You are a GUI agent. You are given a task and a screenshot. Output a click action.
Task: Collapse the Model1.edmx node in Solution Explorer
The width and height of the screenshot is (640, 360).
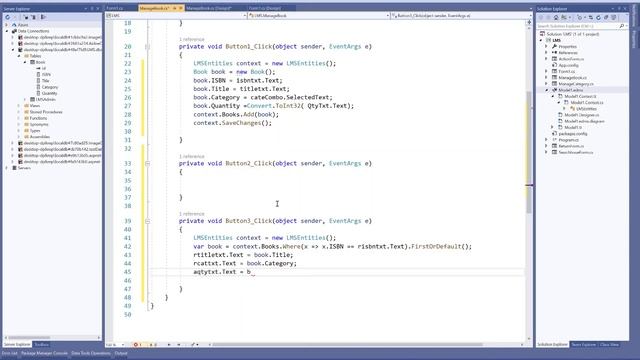click(547, 90)
